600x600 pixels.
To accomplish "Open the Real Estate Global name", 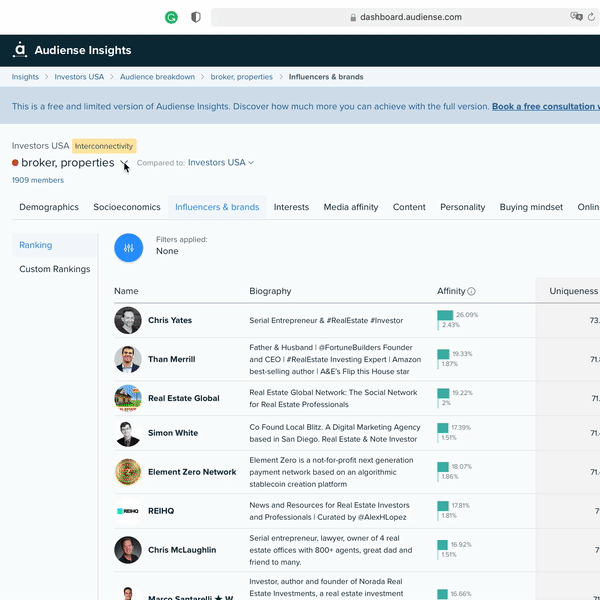I will 184,398.
